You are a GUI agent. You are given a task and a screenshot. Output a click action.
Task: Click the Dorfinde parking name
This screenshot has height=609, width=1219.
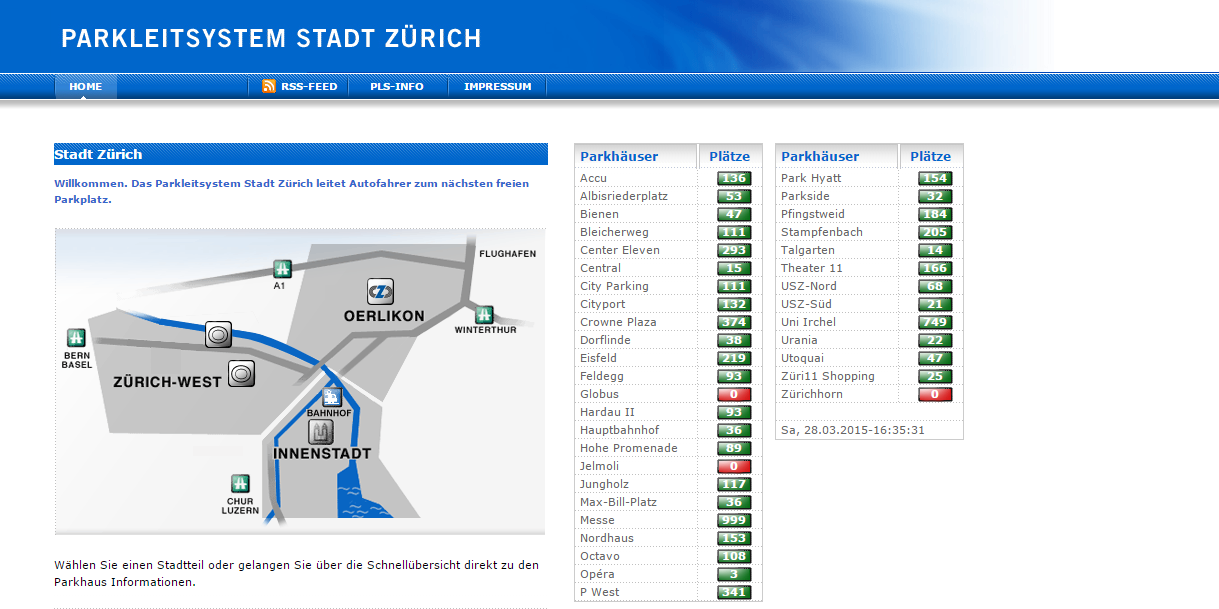605,340
